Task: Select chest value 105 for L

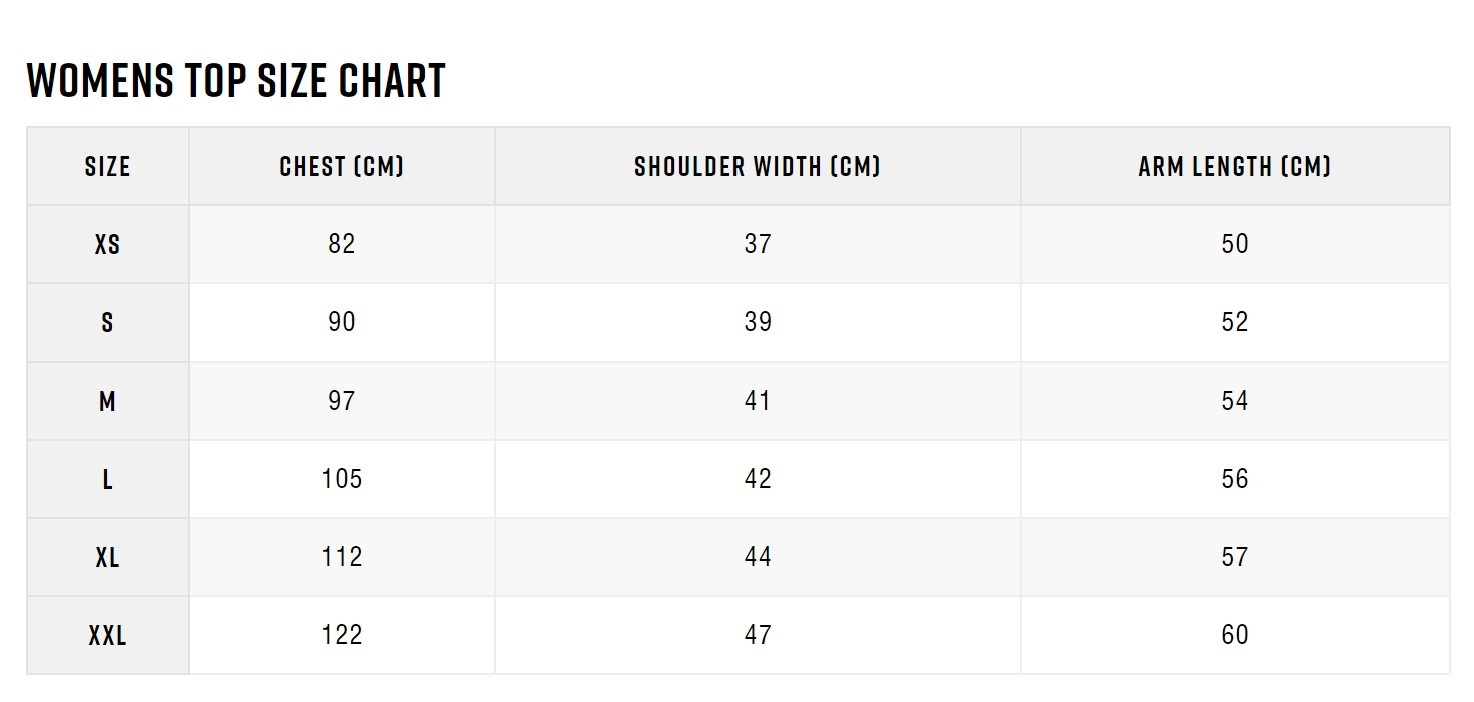Action: (342, 479)
